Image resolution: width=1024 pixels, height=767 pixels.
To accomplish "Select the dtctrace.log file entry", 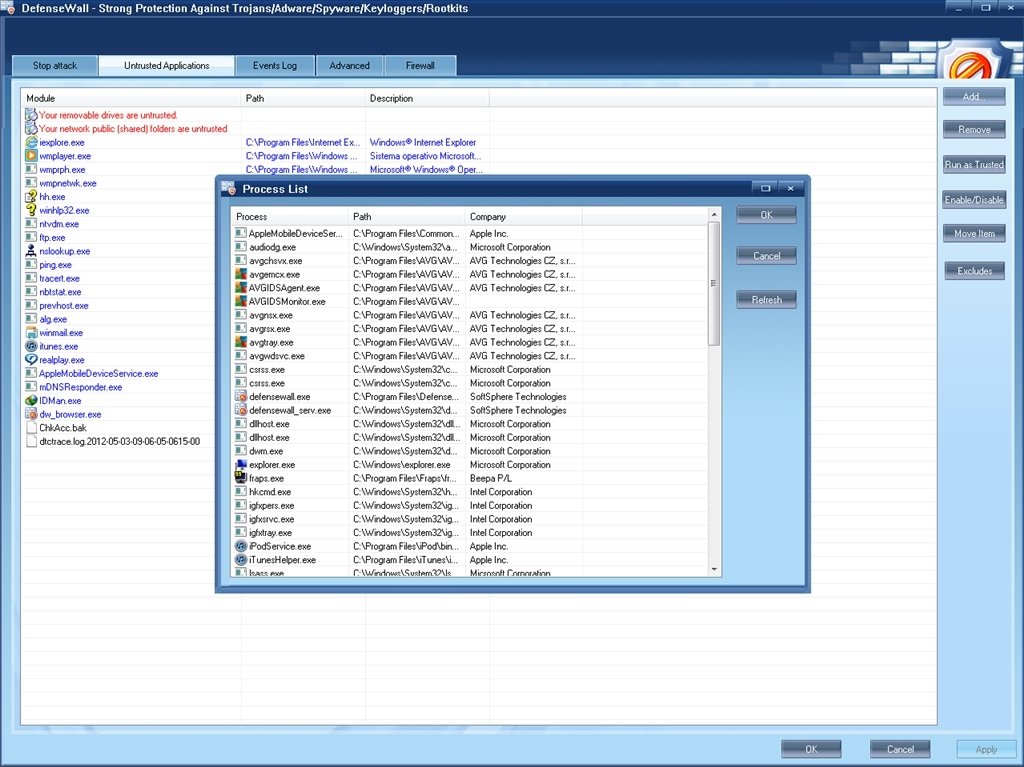I will (120, 442).
